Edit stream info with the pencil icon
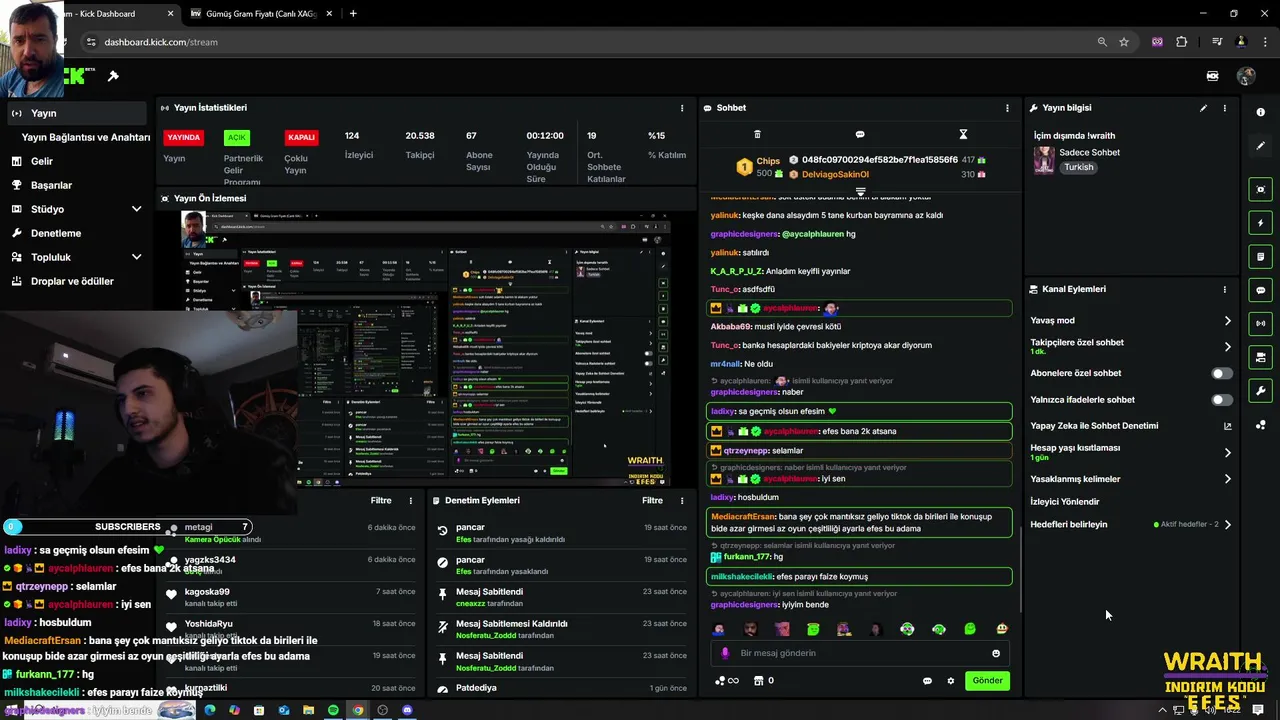This screenshot has width=1280, height=720. (1203, 108)
